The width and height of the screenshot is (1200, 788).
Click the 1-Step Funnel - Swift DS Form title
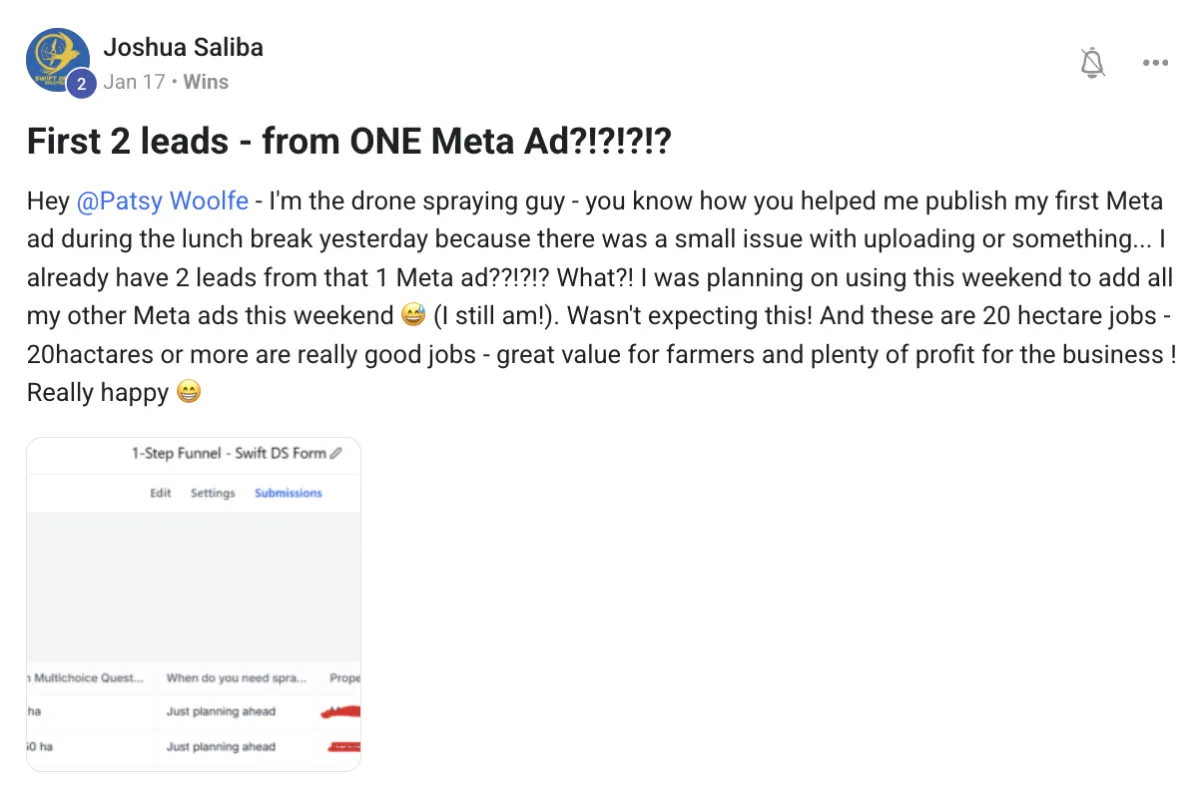click(x=229, y=453)
